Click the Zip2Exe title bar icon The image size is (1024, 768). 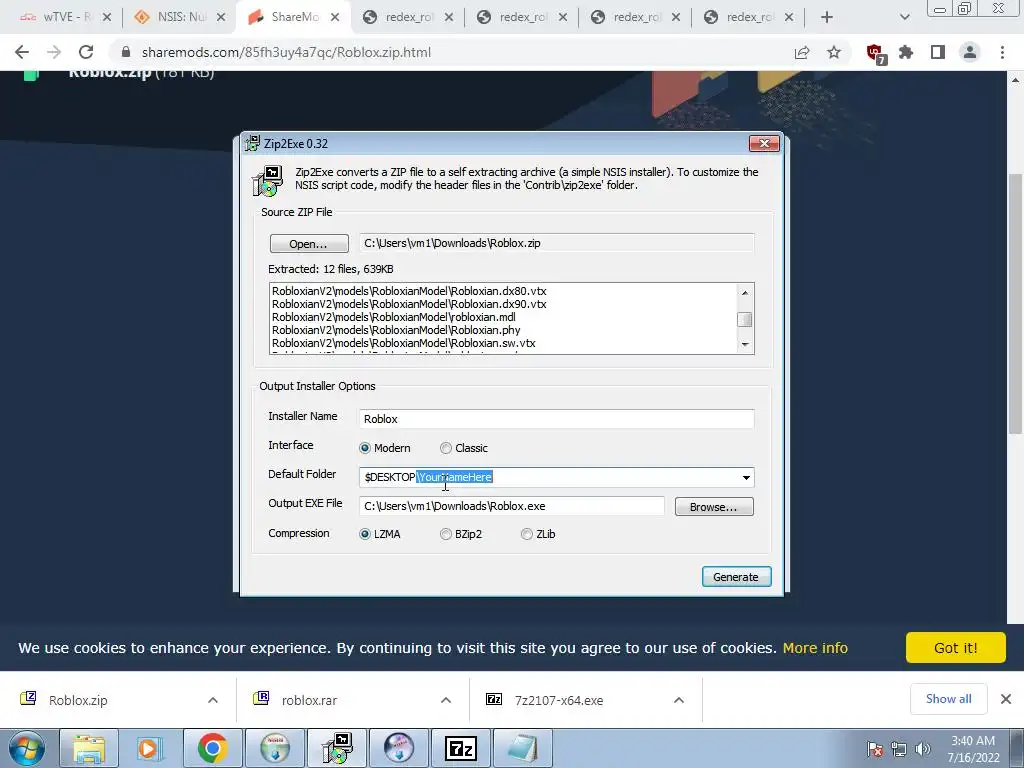[252, 144]
